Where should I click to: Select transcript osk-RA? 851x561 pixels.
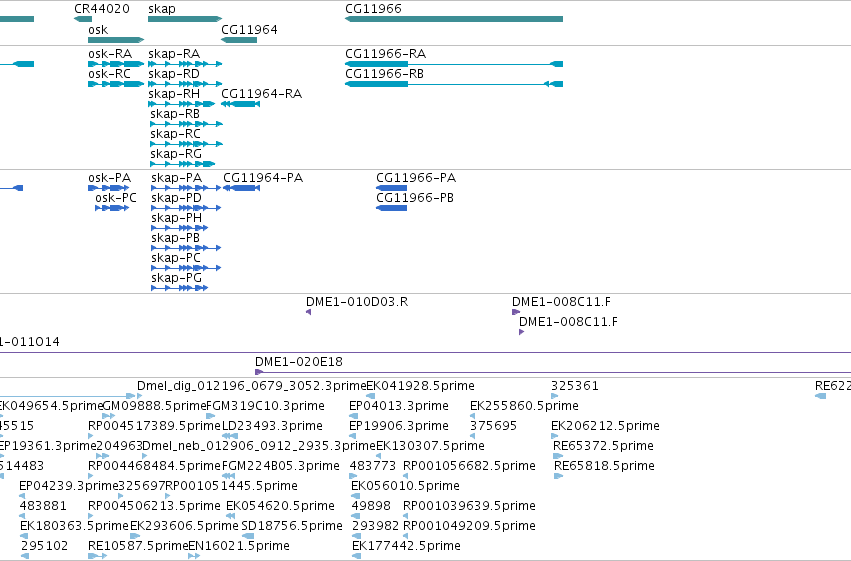[x=116, y=64]
